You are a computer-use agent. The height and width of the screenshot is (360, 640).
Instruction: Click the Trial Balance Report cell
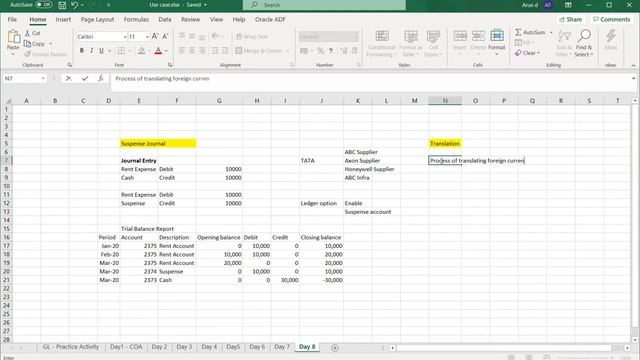[x=147, y=229]
